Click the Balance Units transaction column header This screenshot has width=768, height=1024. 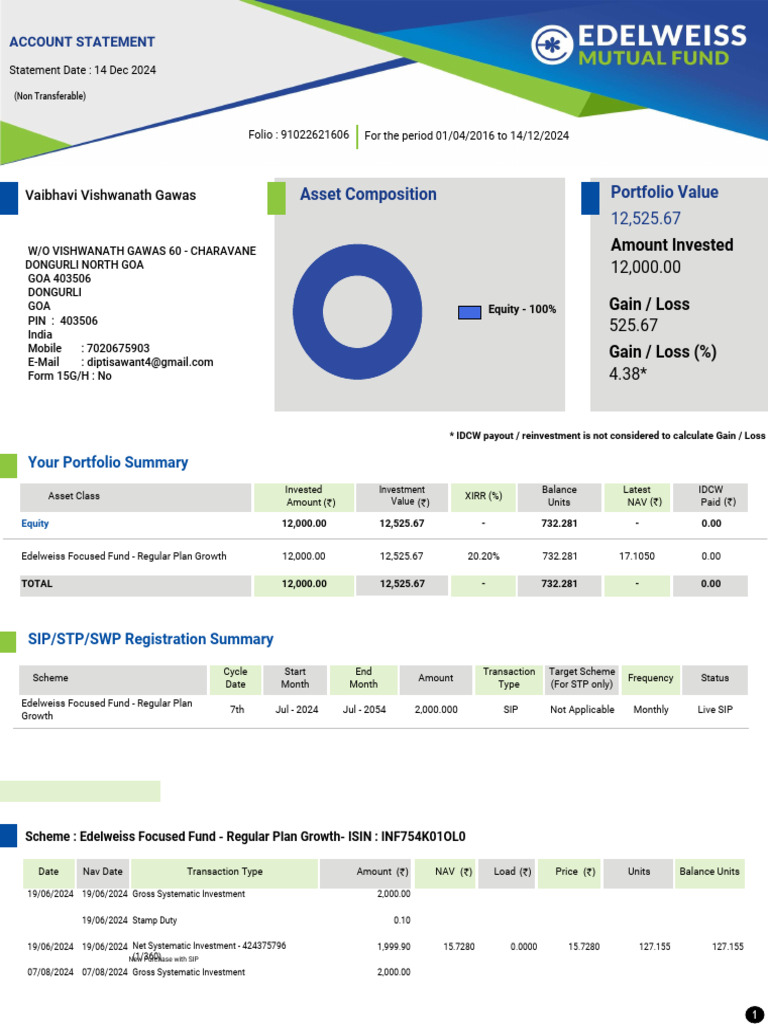709,871
